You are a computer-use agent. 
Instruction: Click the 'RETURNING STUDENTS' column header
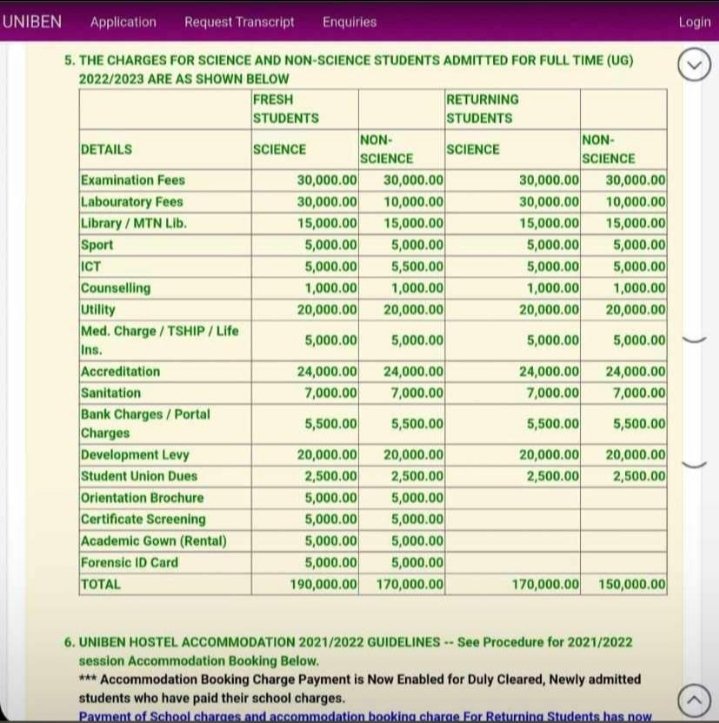click(482, 109)
